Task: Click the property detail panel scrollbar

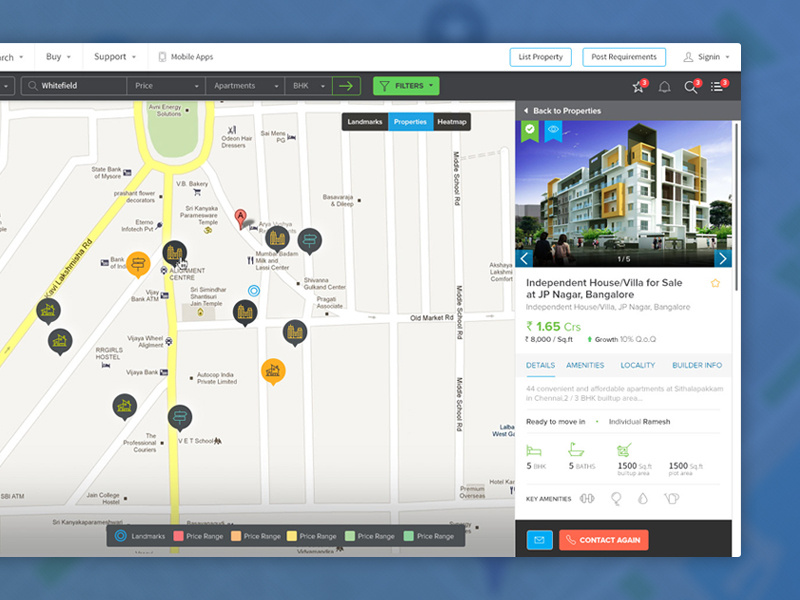Action: [x=736, y=207]
